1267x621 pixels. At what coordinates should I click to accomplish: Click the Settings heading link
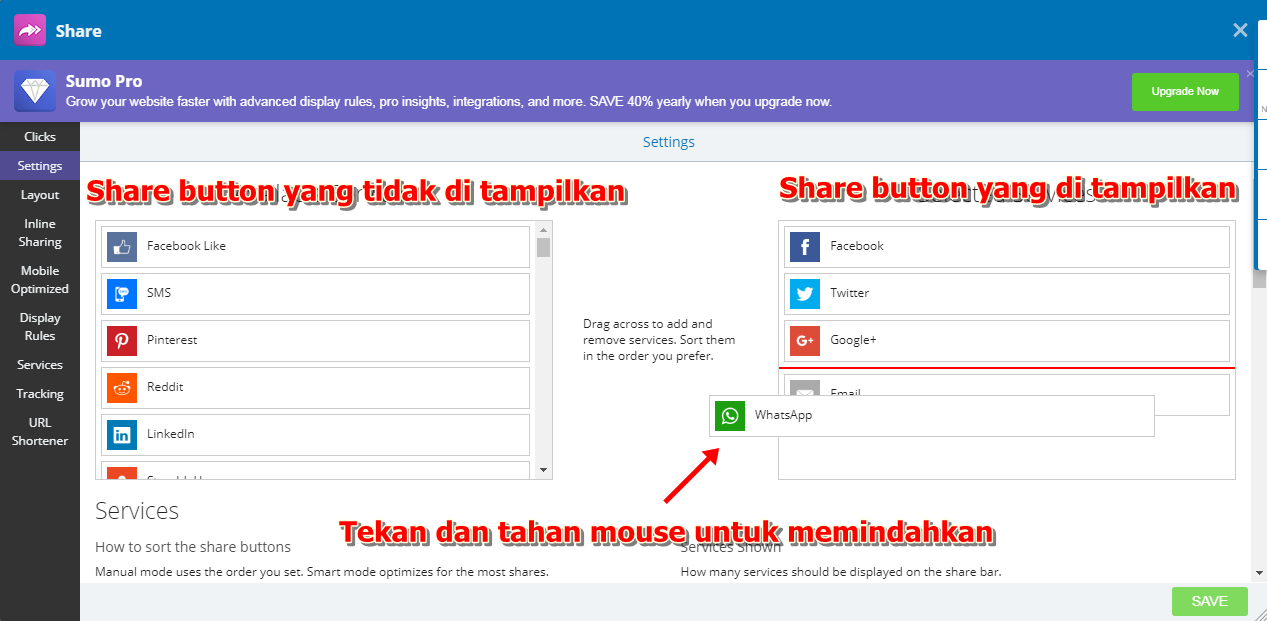(x=669, y=142)
